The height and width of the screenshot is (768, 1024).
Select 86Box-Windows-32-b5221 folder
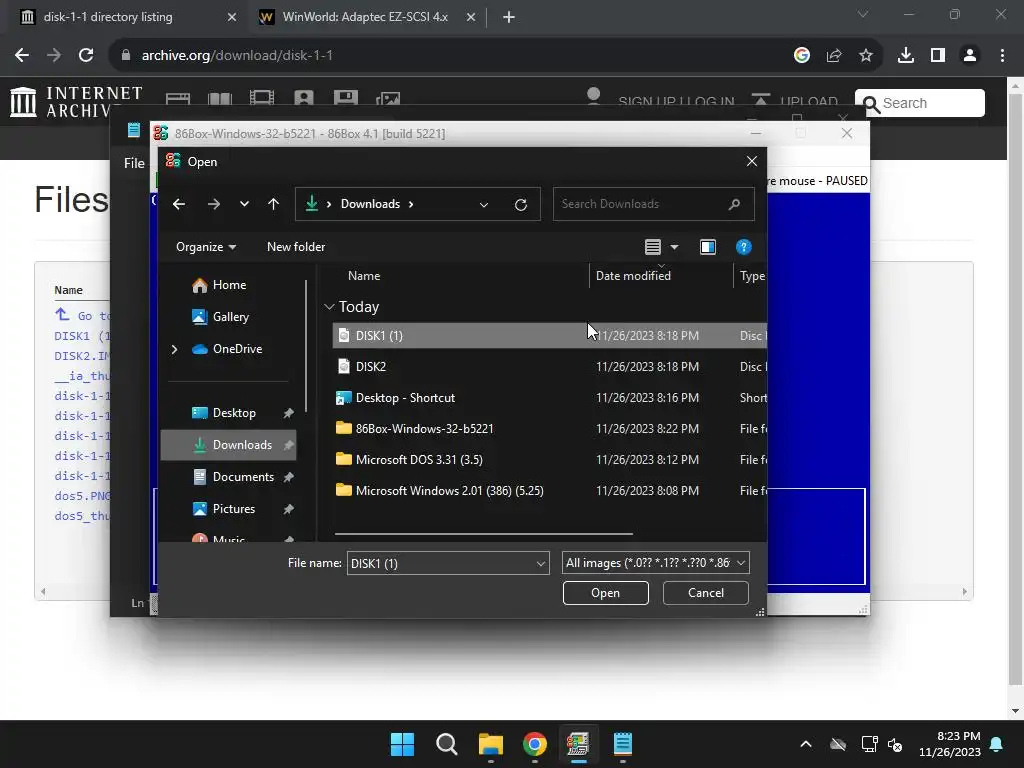tap(549, 428)
